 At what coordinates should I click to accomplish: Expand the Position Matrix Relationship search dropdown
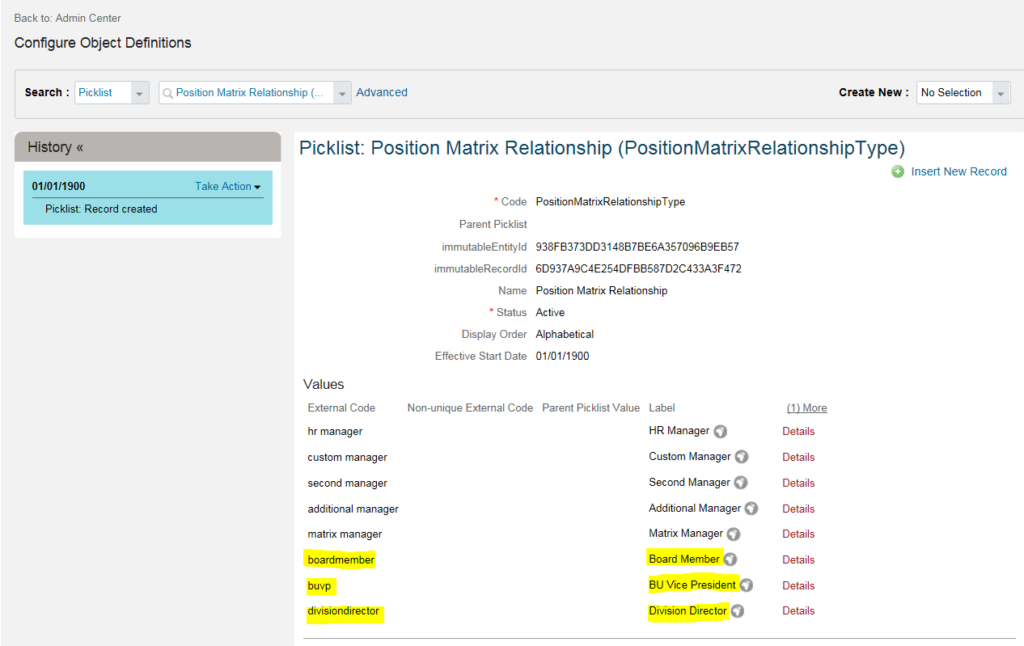tap(342, 93)
